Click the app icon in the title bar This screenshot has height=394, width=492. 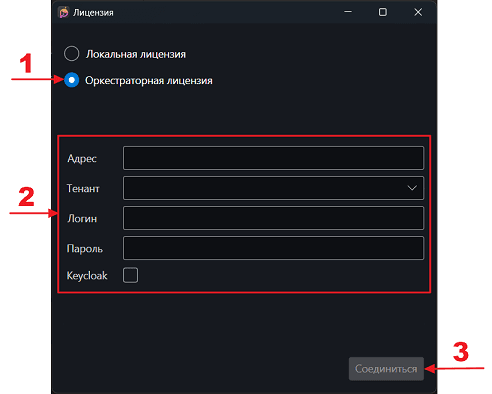[x=63, y=13]
